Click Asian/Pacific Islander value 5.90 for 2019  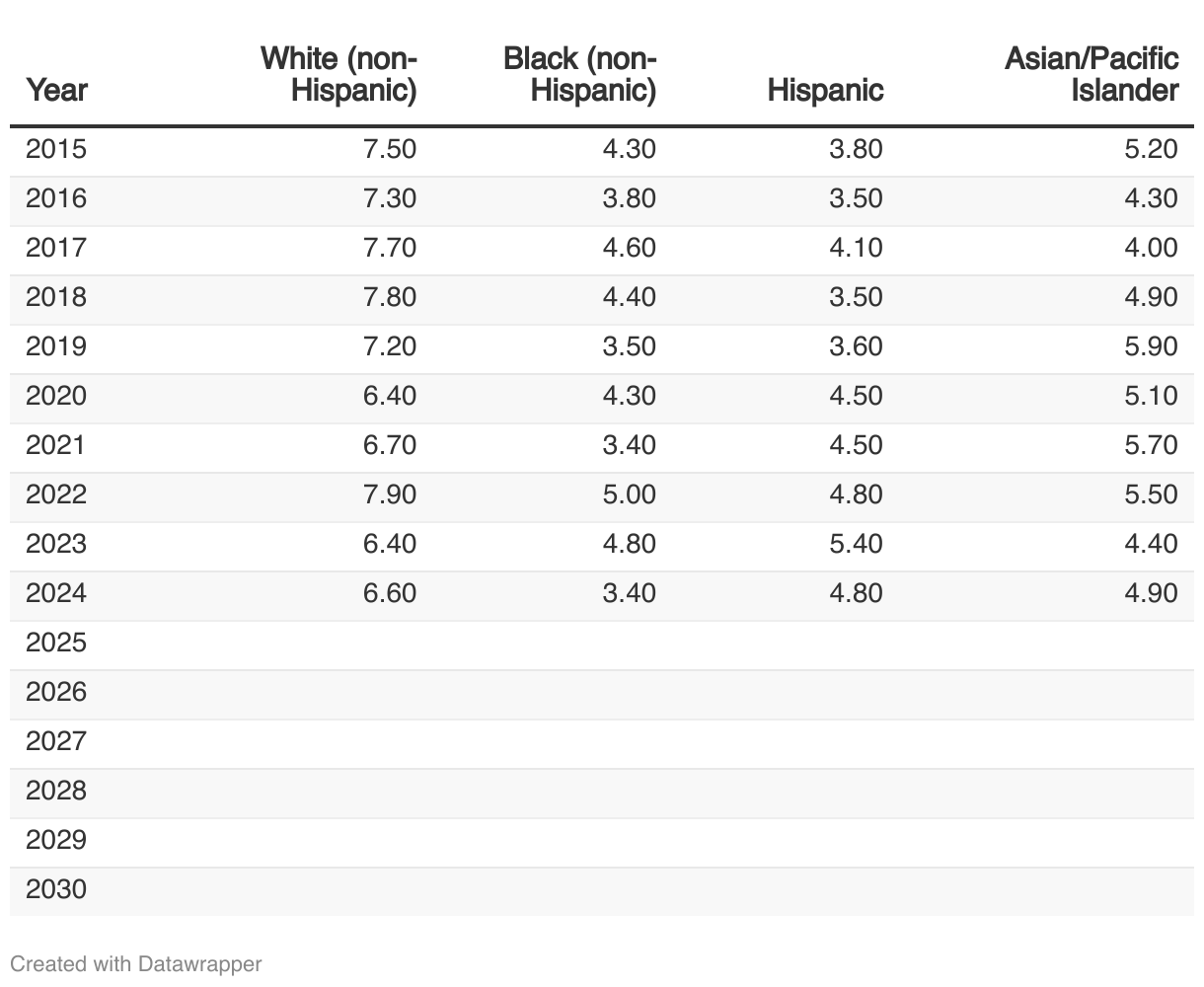tap(1151, 346)
